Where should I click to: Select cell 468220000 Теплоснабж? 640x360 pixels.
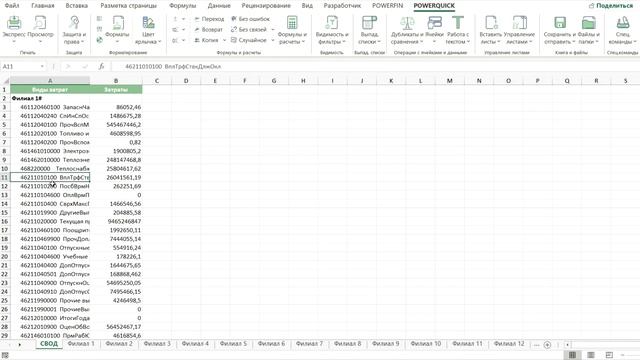coord(50,169)
